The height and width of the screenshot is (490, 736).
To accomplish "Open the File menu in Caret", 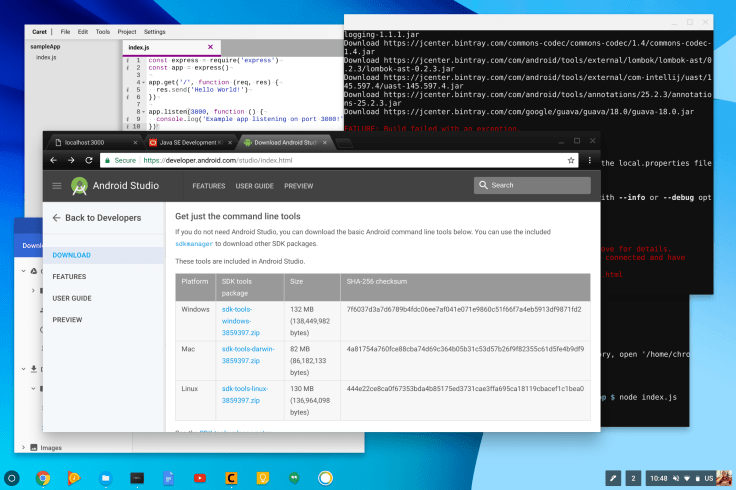I will (x=65, y=32).
